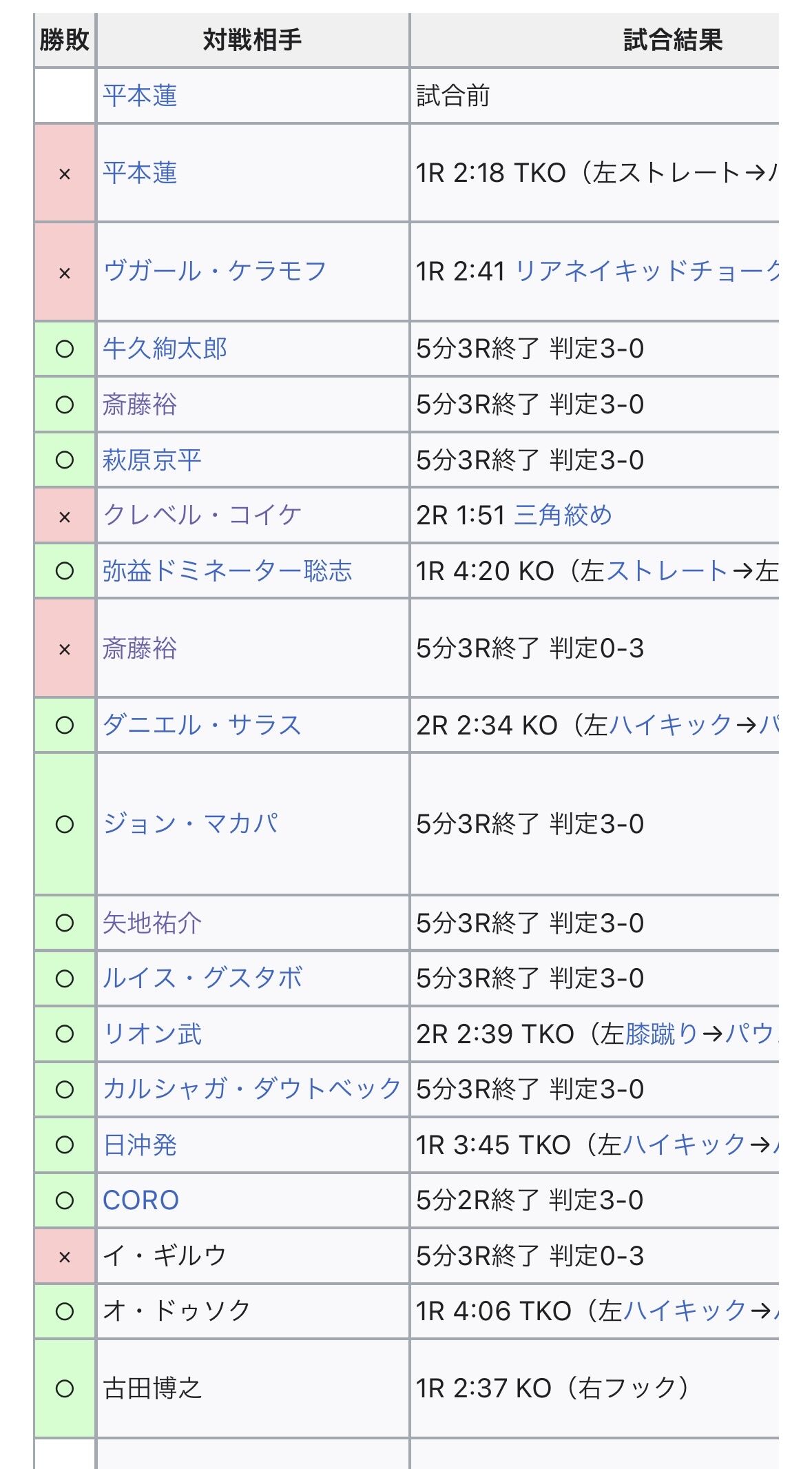Click the loss mark beside ヴガール・ケラモフ
The width and height of the screenshot is (812, 1469).
click(x=65, y=271)
